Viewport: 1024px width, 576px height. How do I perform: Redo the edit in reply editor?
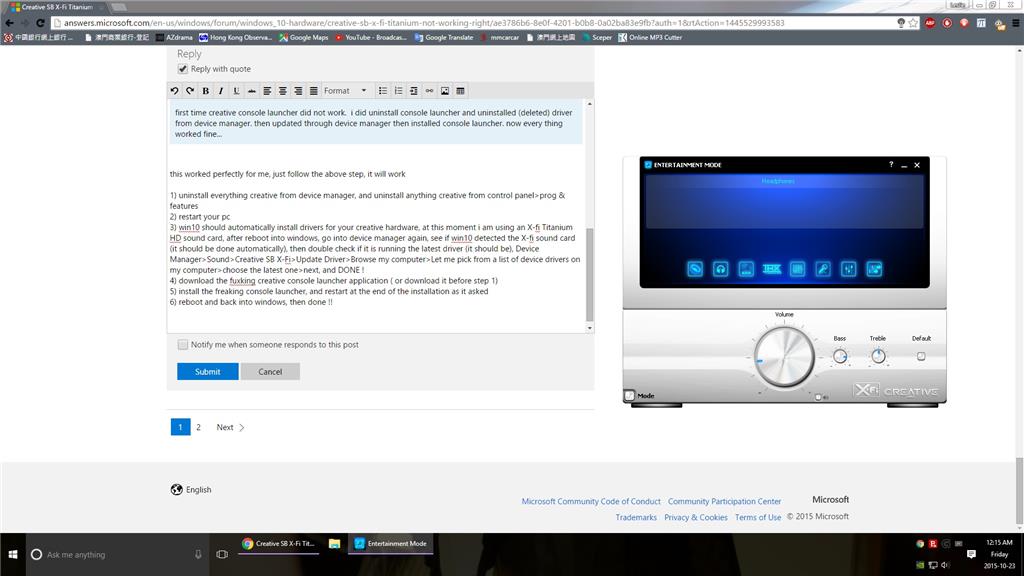click(190, 91)
